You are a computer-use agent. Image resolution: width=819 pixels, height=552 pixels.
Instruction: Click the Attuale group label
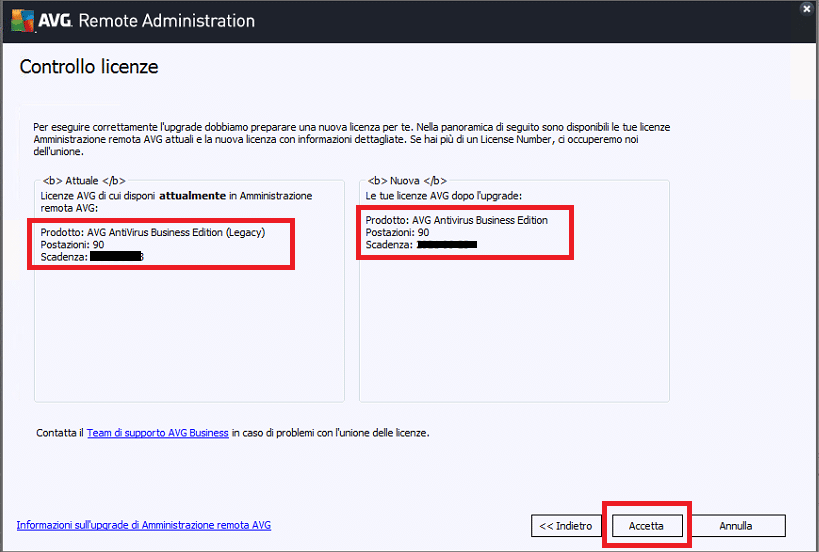pyautogui.click(x=84, y=181)
